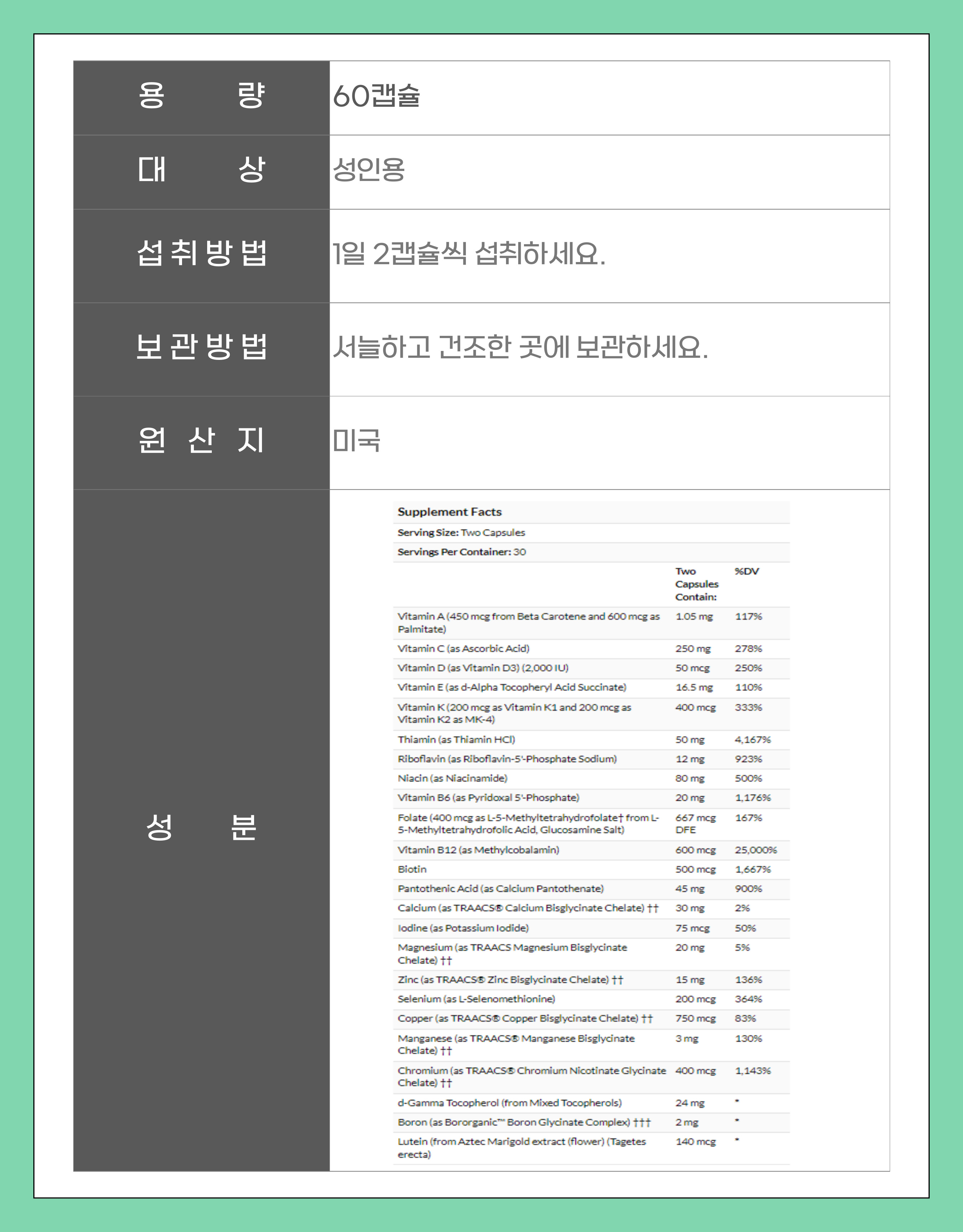The height and width of the screenshot is (1232, 963).
Task: Click the Riboflavin row name
Action: pos(507,759)
